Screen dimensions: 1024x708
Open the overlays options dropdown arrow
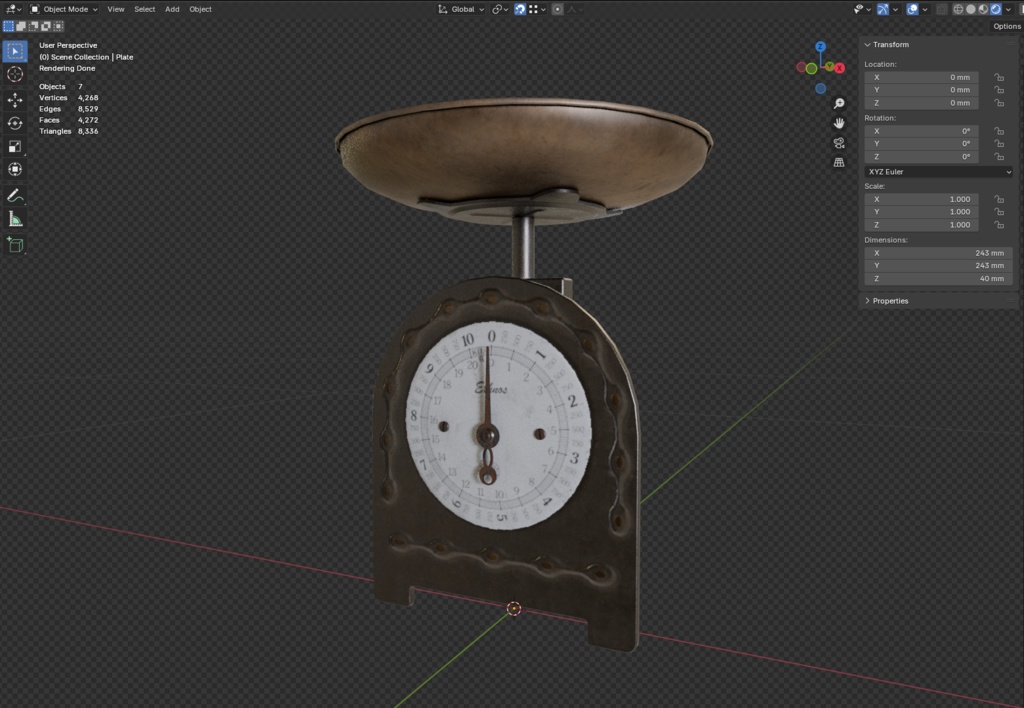point(925,9)
